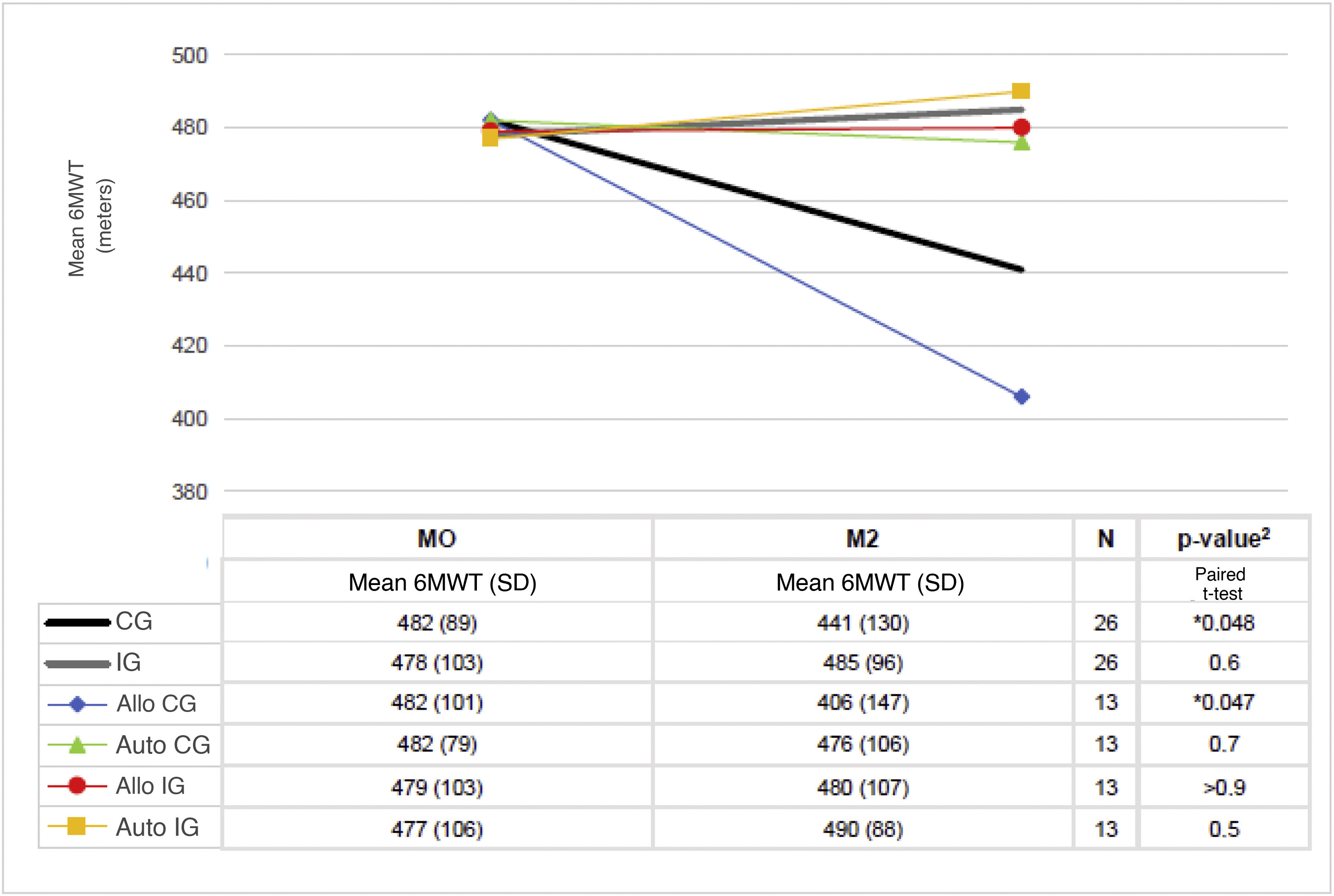The width and height of the screenshot is (1334, 896).
Task: Click the green triangle legend marker for Auto CG
Action: pyautogui.click(x=77, y=746)
